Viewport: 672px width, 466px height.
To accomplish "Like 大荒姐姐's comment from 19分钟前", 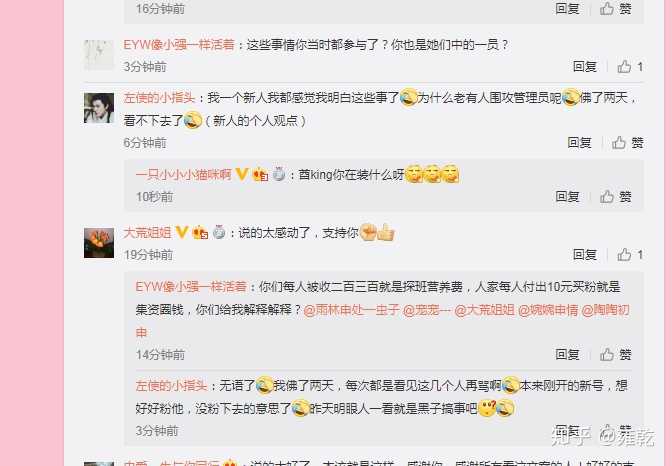I will (x=630, y=255).
